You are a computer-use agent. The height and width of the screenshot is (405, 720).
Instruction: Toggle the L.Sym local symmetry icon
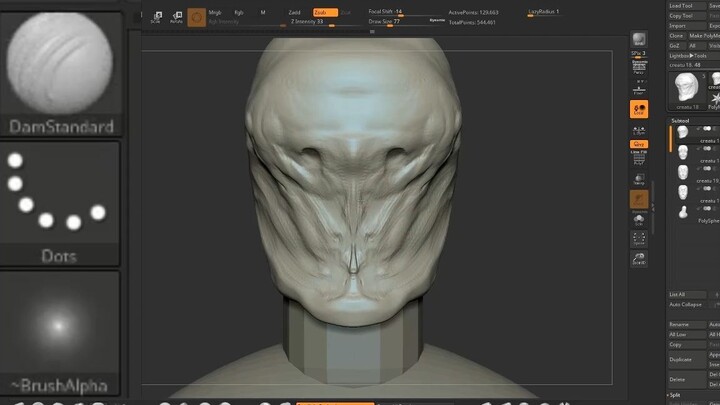click(639, 130)
